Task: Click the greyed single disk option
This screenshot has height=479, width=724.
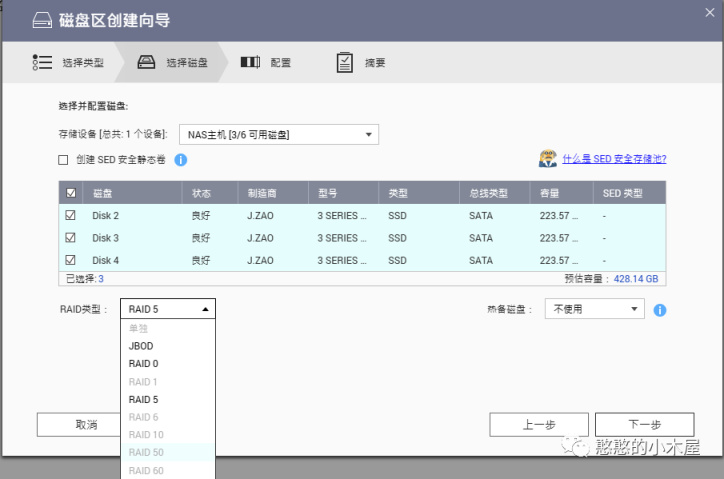Action: 168,328
